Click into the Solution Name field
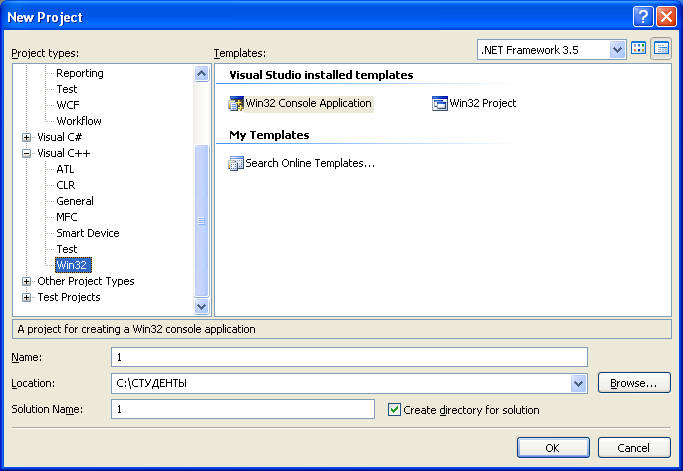Screen dimensions: 683x471 tap(243, 409)
